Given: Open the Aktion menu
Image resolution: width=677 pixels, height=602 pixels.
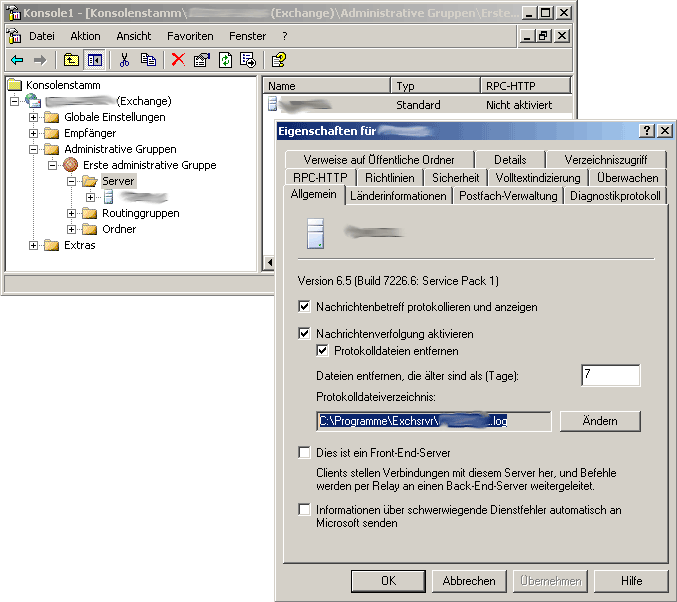Looking at the screenshot, I should click(85, 35).
